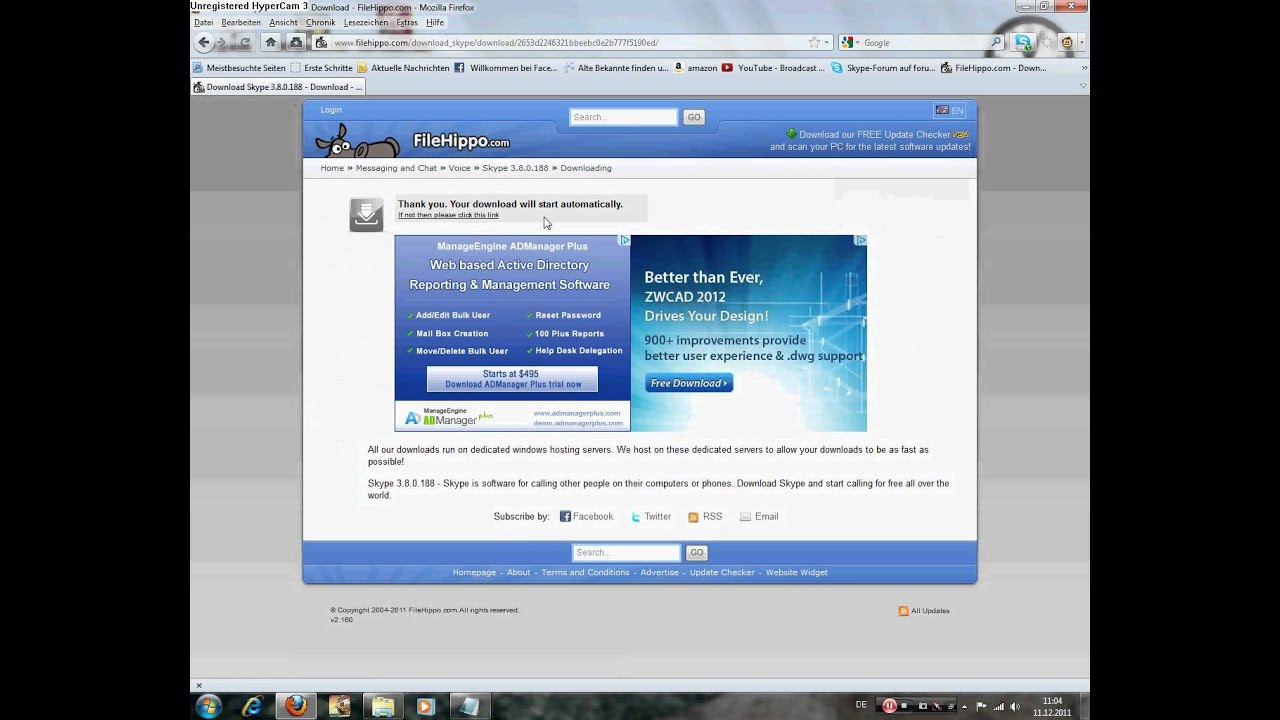Image resolution: width=1280 pixels, height=720 pixels.
Task: Open Windows Media Player from the taskbar
Action: coord(425,706)
